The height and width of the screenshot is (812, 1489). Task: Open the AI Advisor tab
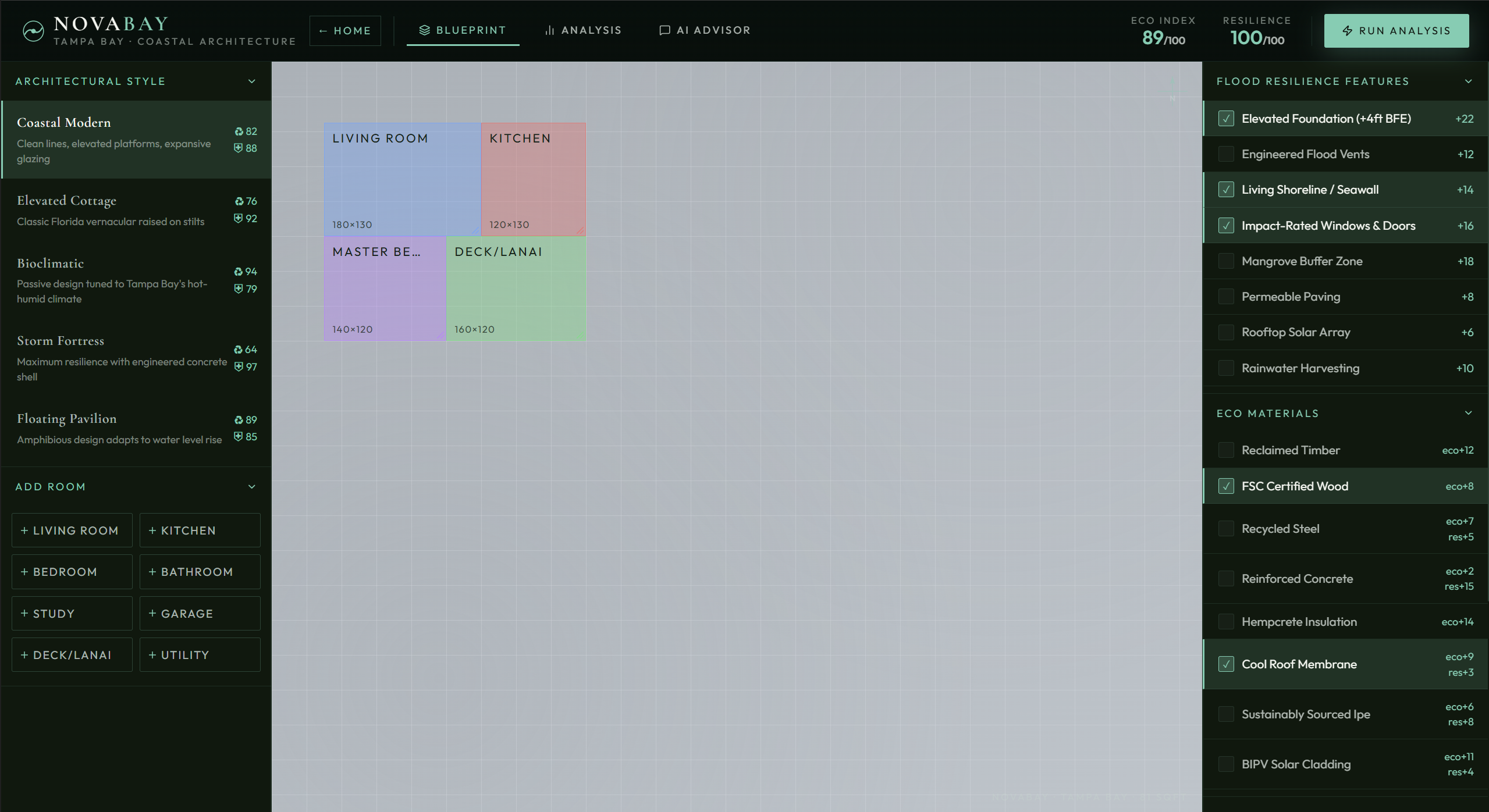[705, 30]
